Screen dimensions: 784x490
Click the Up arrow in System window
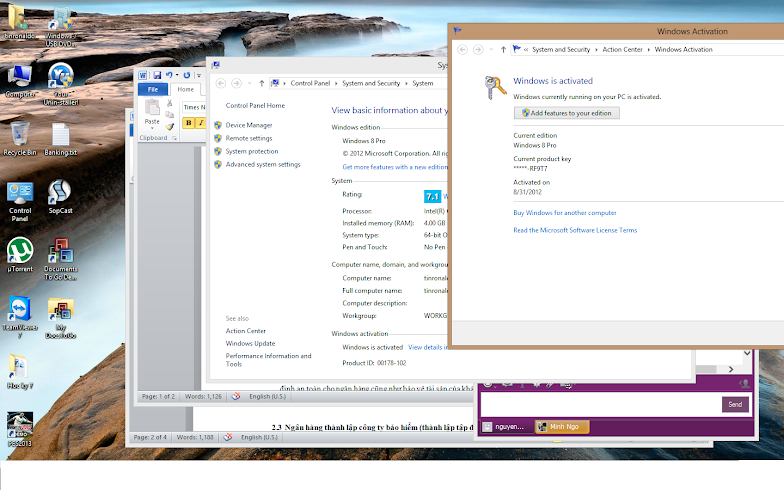pyautogui.click(x=262, y=84)
